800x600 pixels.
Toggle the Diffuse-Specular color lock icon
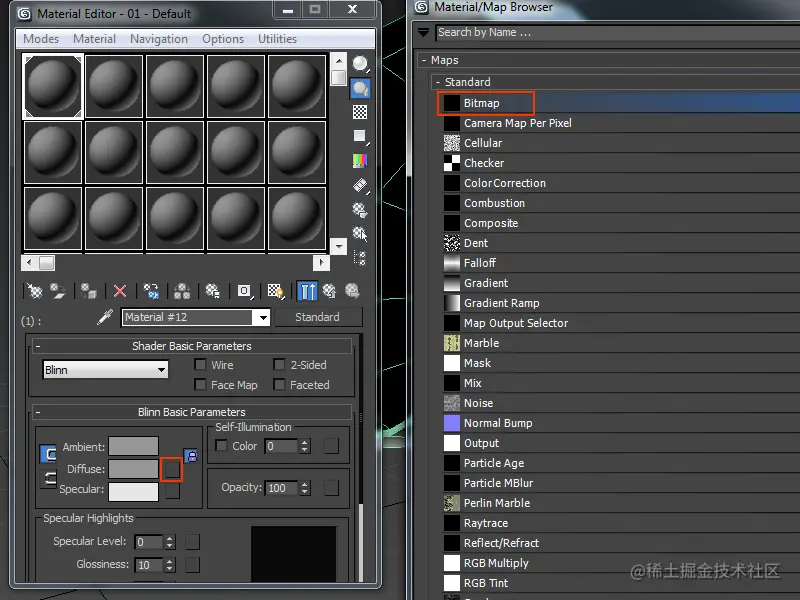(x=48, y=479)
